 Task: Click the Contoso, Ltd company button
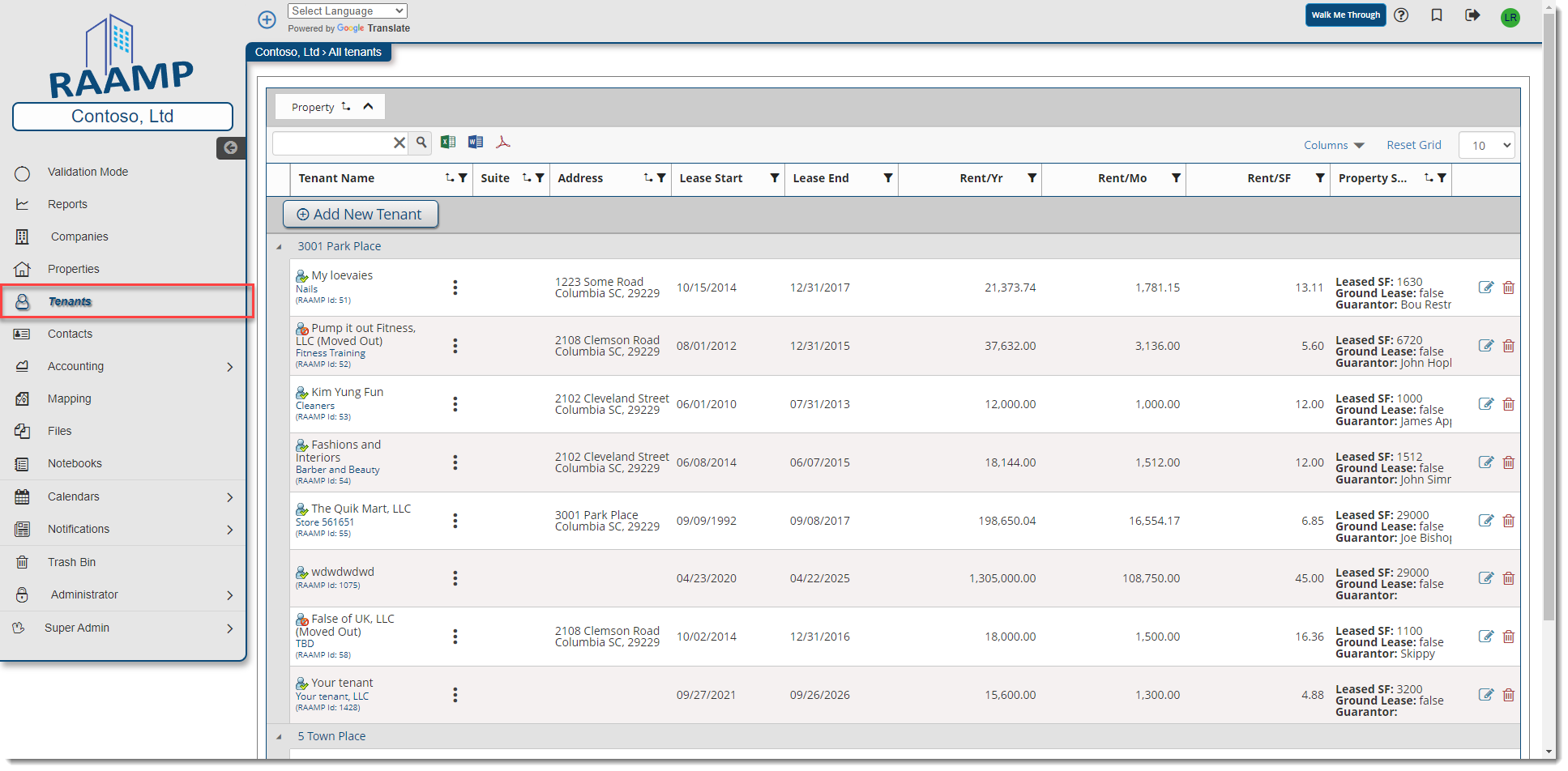(x=122, y=116)
